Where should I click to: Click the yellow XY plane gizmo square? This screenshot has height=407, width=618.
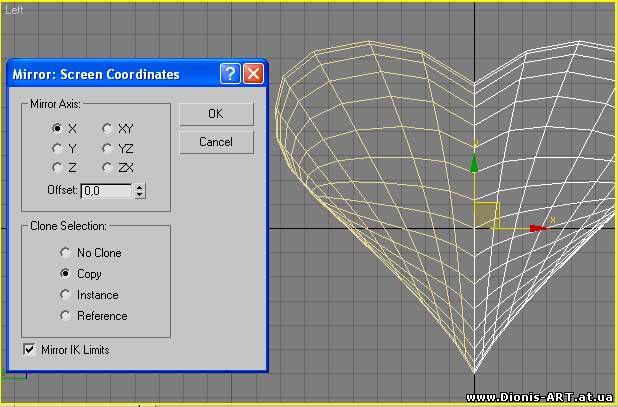pos(487,215)
